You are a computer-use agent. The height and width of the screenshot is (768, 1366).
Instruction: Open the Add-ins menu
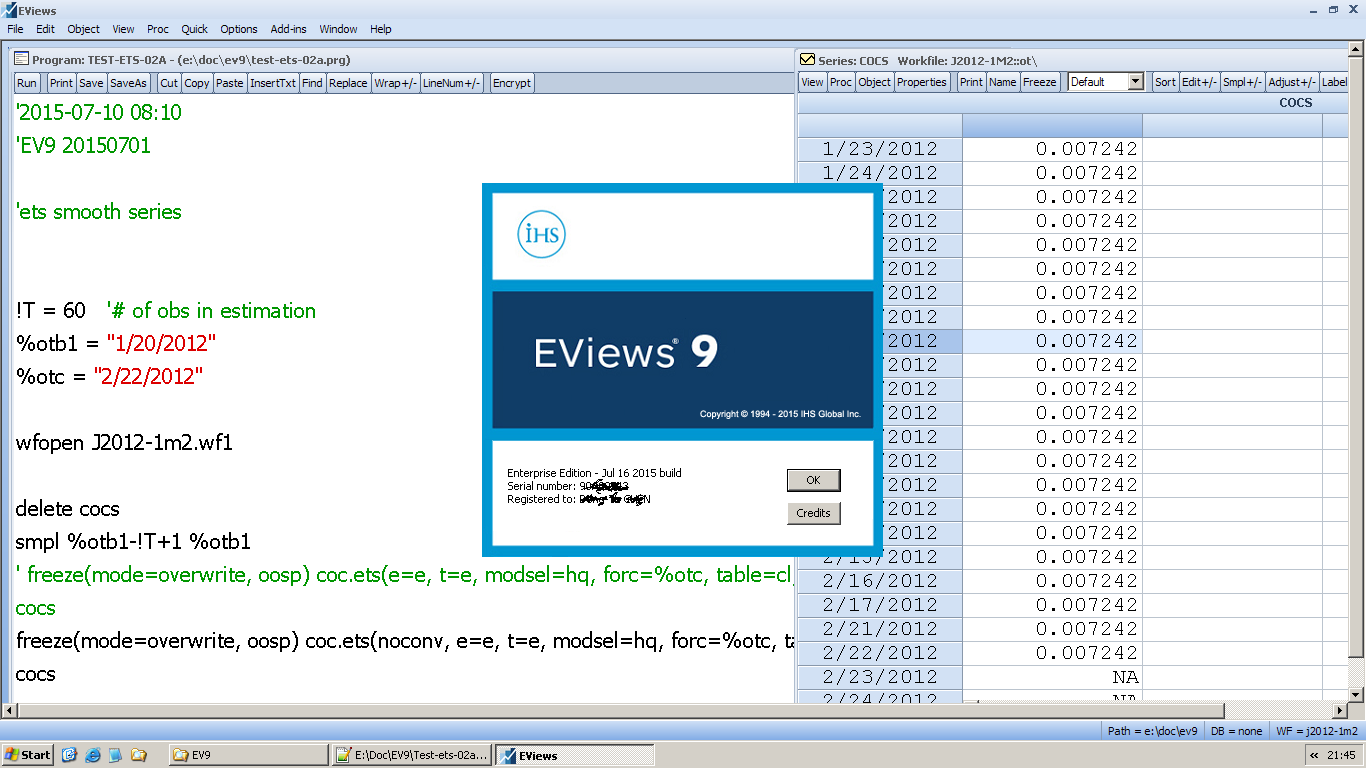coord(289,29)
